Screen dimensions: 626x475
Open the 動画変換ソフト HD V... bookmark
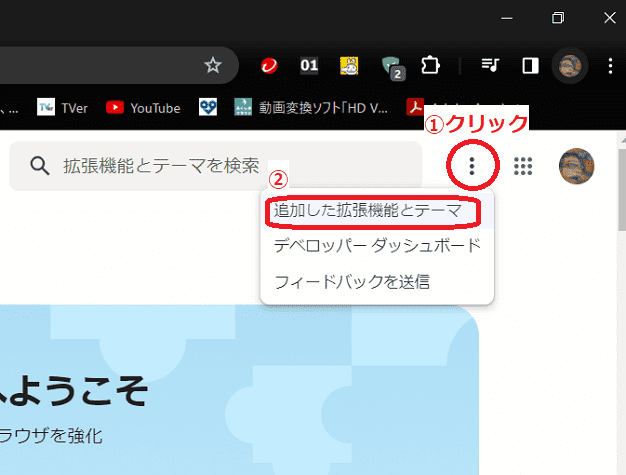click(311, 107)
